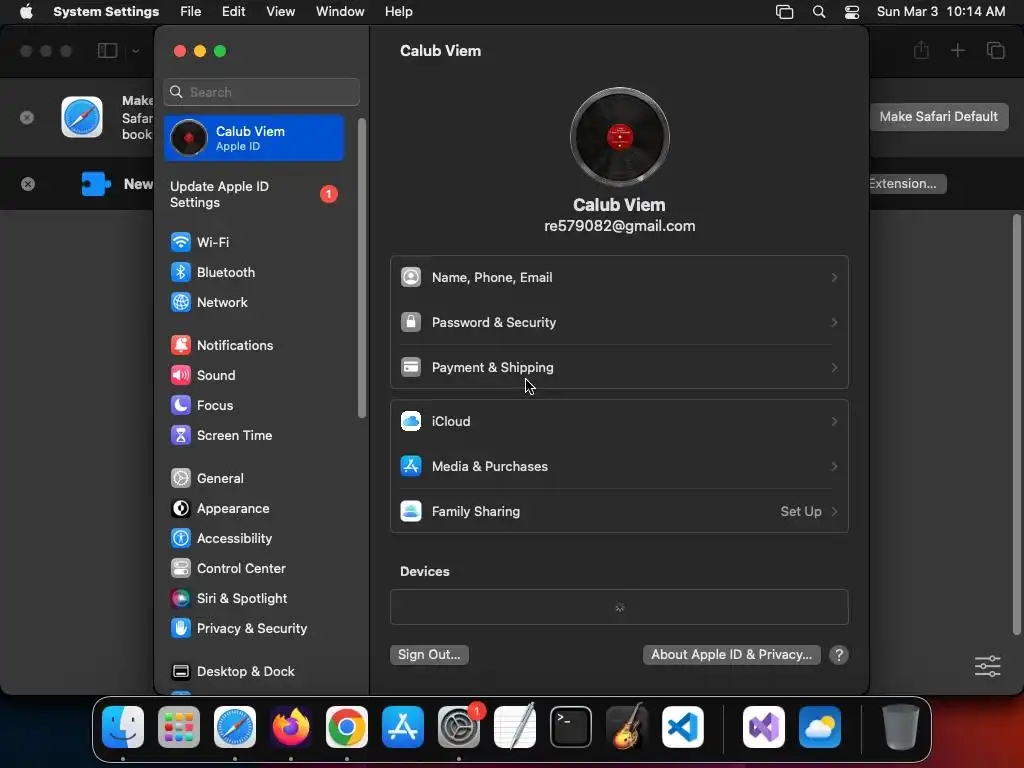Viewport: 1024px width, 768px height.
Task: Launch Finder from the Dock
Action: 123,727
